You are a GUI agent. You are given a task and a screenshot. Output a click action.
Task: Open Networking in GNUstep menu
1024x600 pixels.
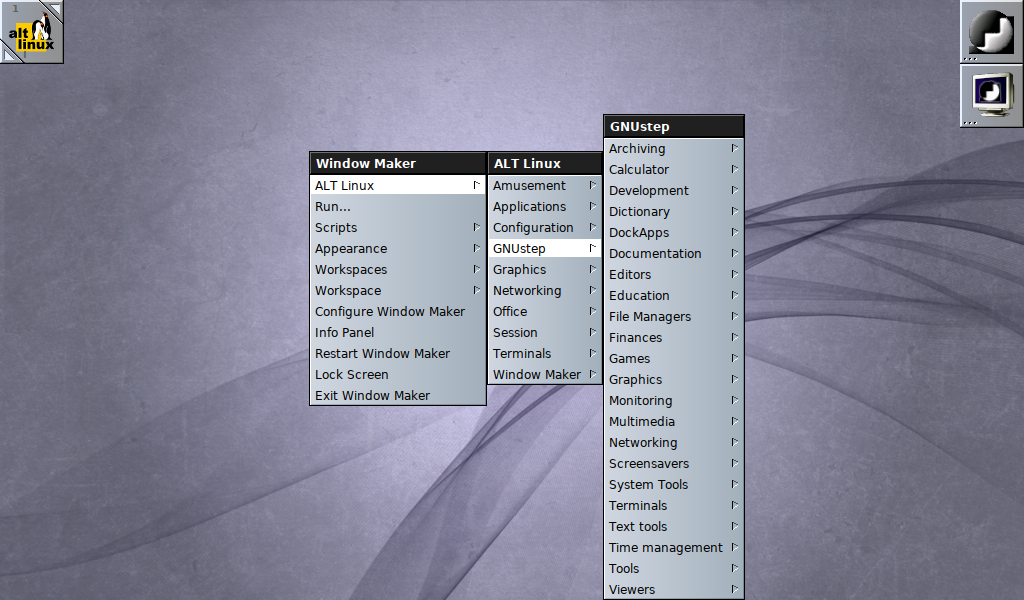click(674, 442)
